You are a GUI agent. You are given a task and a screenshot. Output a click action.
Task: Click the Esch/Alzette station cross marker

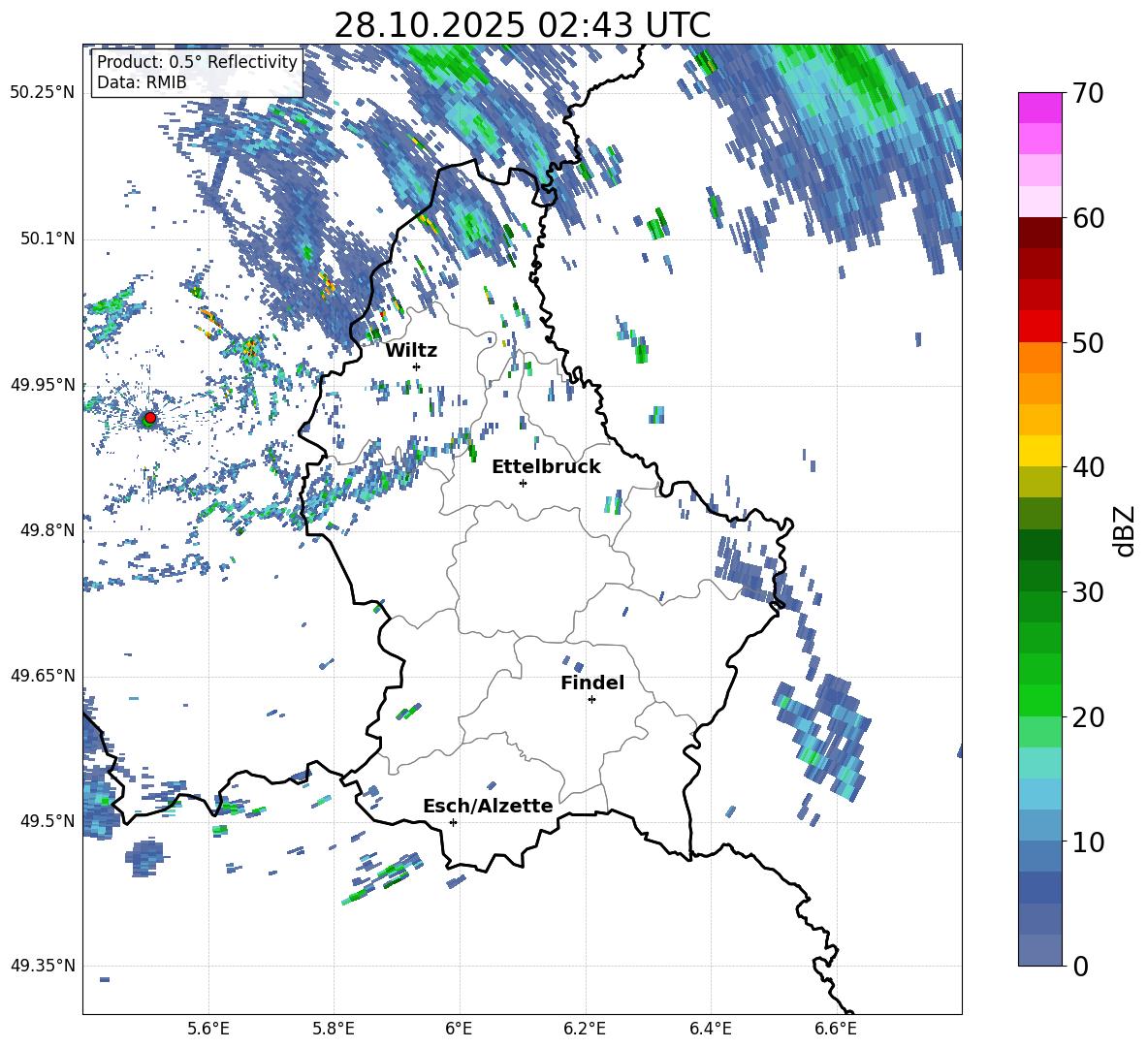click(x=453, y=822)
